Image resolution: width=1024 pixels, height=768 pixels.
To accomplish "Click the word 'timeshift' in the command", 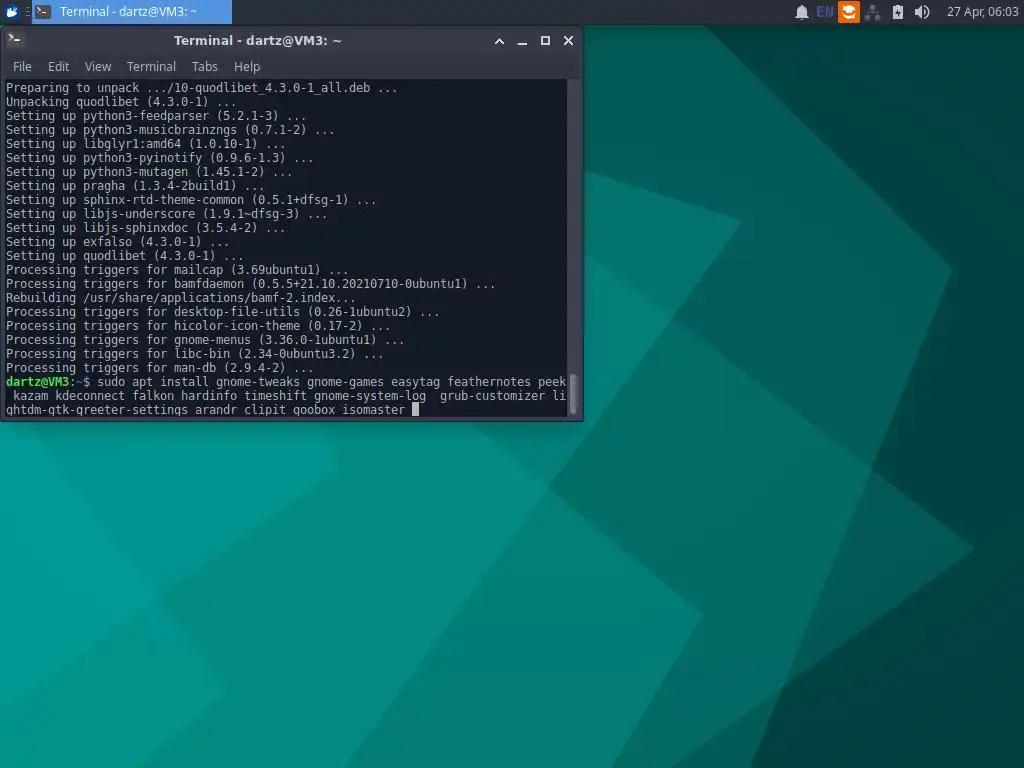I will pos(276,396).
